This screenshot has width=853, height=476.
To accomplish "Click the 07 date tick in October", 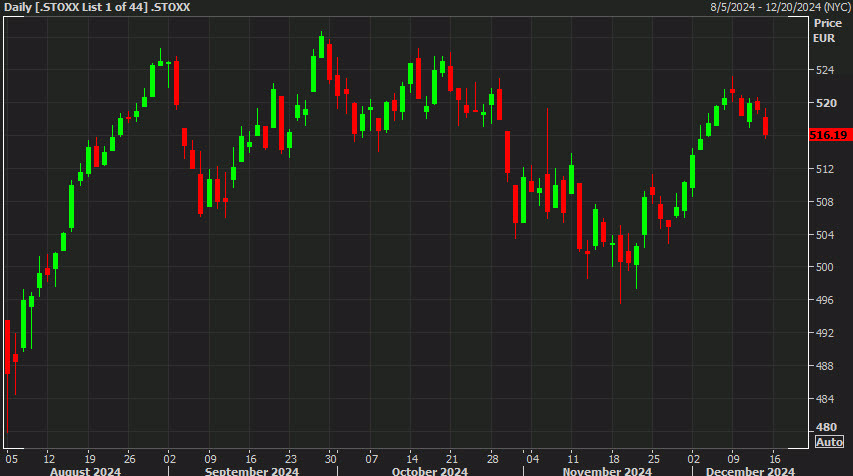I will [x=372, y=459].
